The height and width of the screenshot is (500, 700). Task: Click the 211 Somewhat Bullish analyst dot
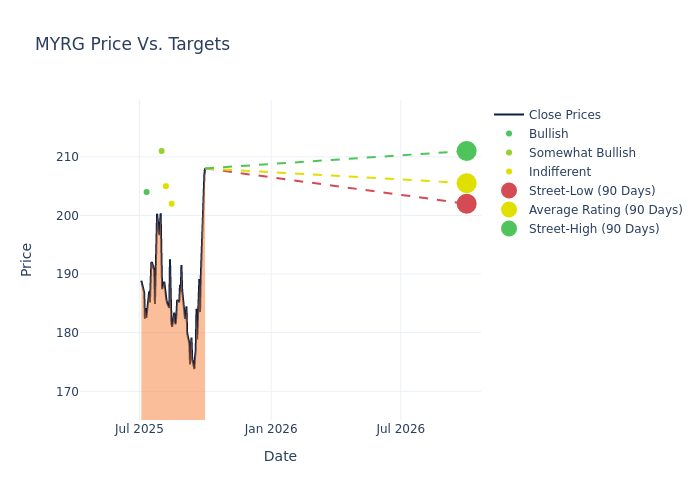(161, 151)
